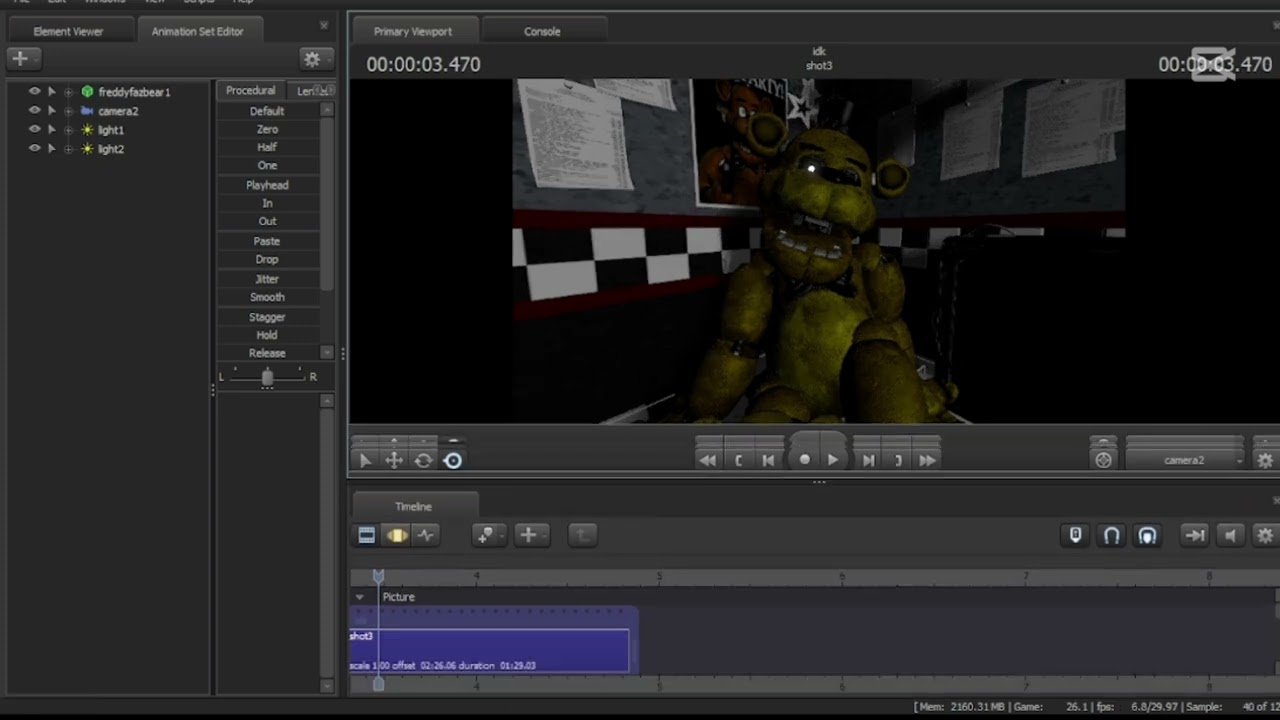The width and height of the screenshot is (1280, 720).
Task: Click the greyed up-level arrow button
Action: pyautogui.click(x=581, y=536)
